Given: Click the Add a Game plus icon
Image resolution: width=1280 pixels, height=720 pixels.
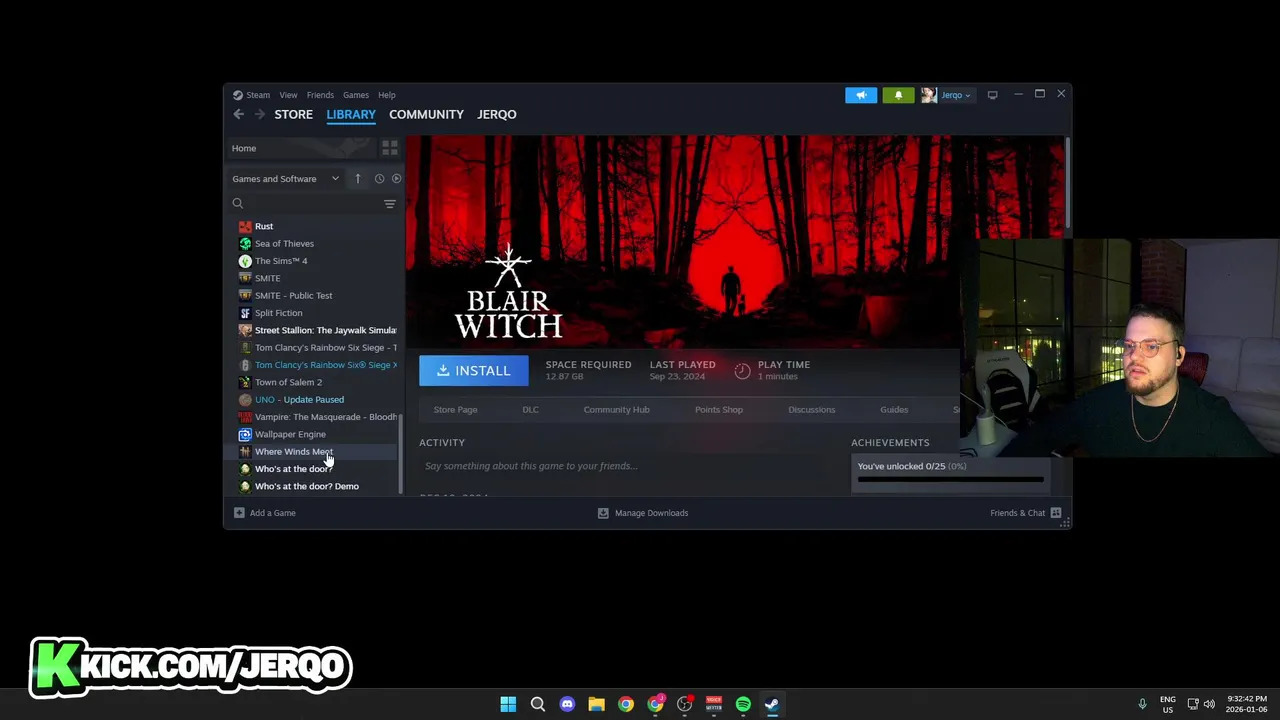Looking at the screenshot, I should [239, 513].
